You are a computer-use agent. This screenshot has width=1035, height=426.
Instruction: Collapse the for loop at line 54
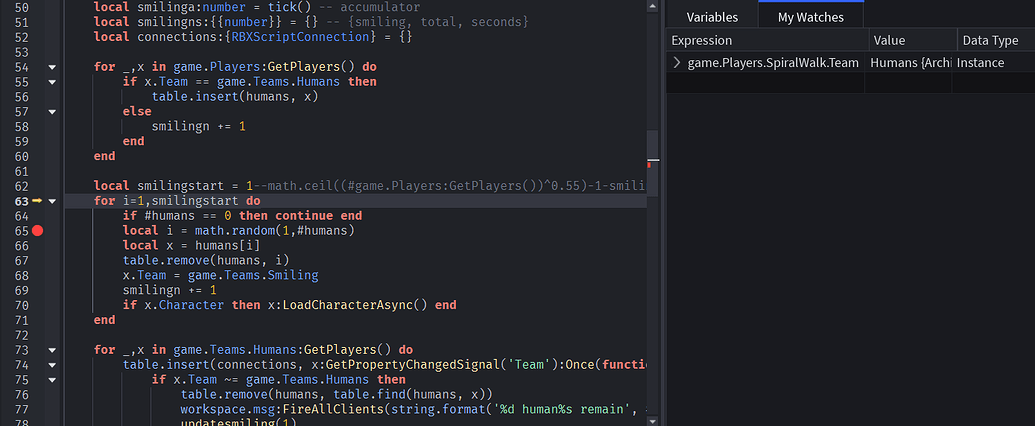click(52, 67)
